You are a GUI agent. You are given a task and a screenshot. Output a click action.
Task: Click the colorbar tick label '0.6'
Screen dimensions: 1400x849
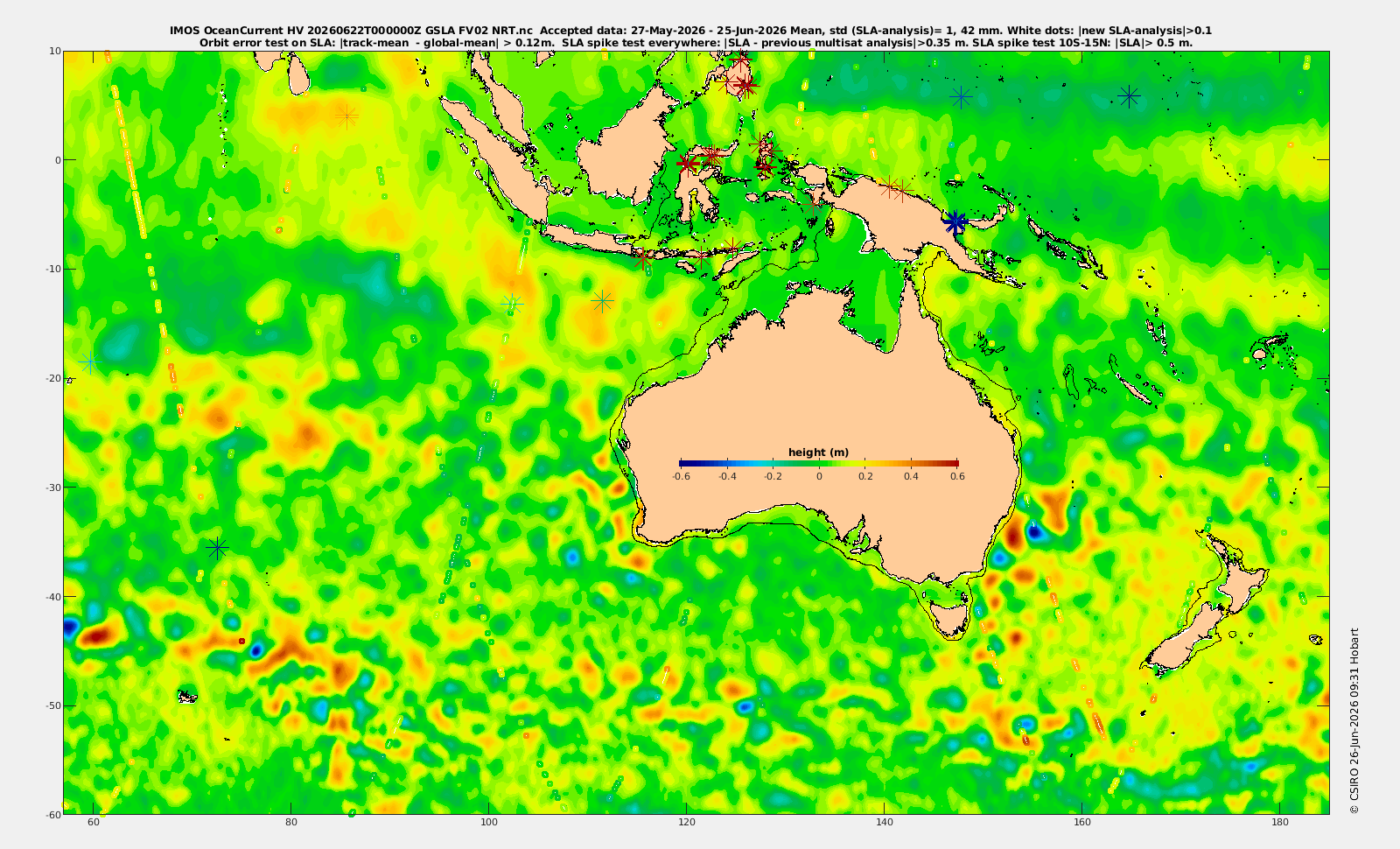(x=957, y=476)
